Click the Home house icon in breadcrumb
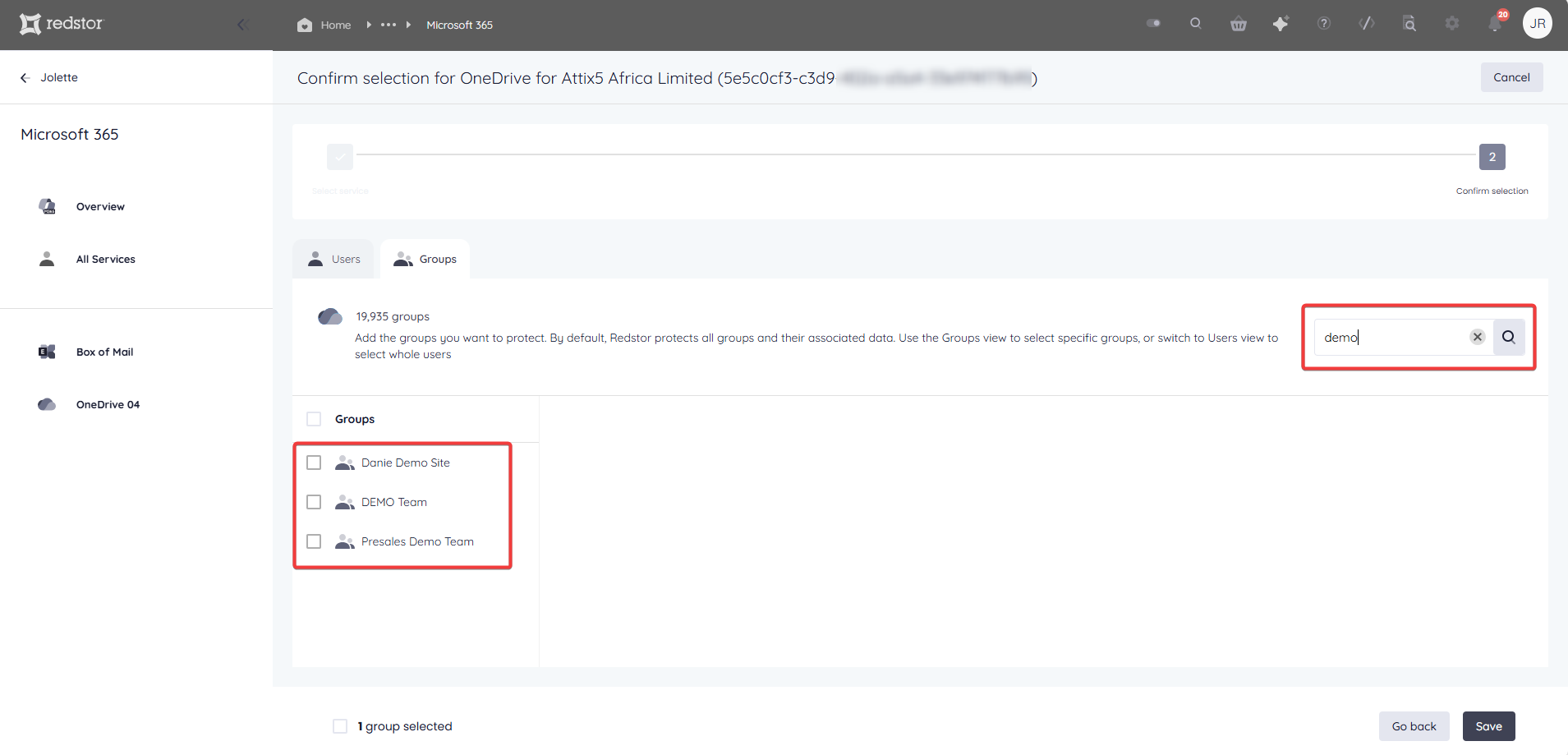Image resolution: width=1568 pixels, height=755 pixels. [x=305, y=25]
